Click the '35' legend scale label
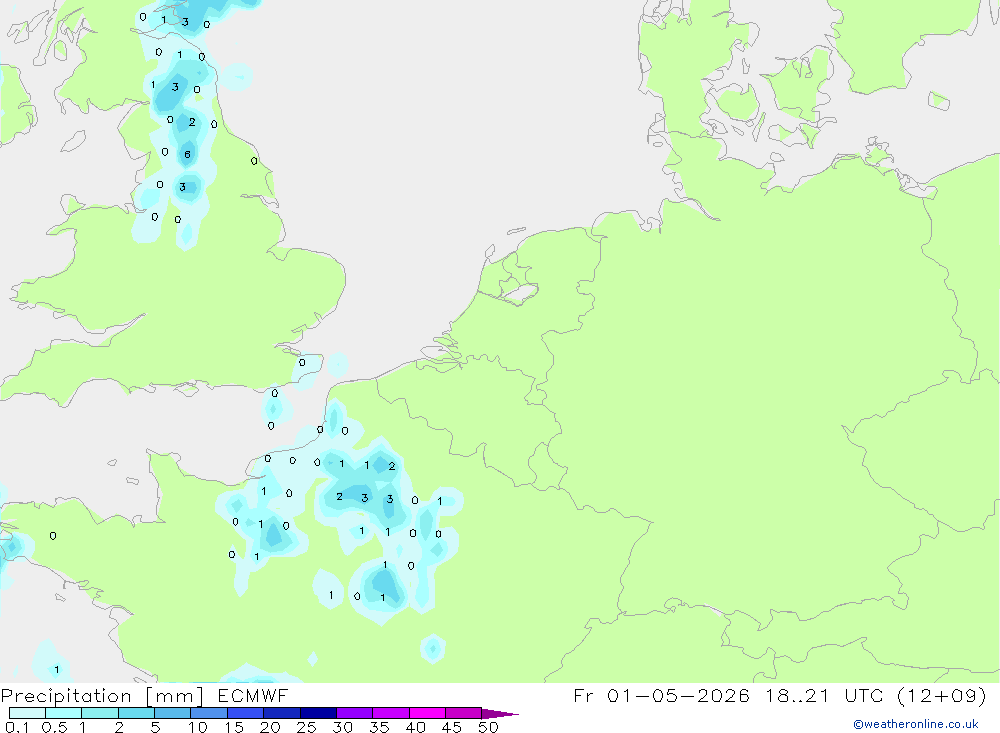Screen dimensions: 1000x733 [x=379, y=727]
